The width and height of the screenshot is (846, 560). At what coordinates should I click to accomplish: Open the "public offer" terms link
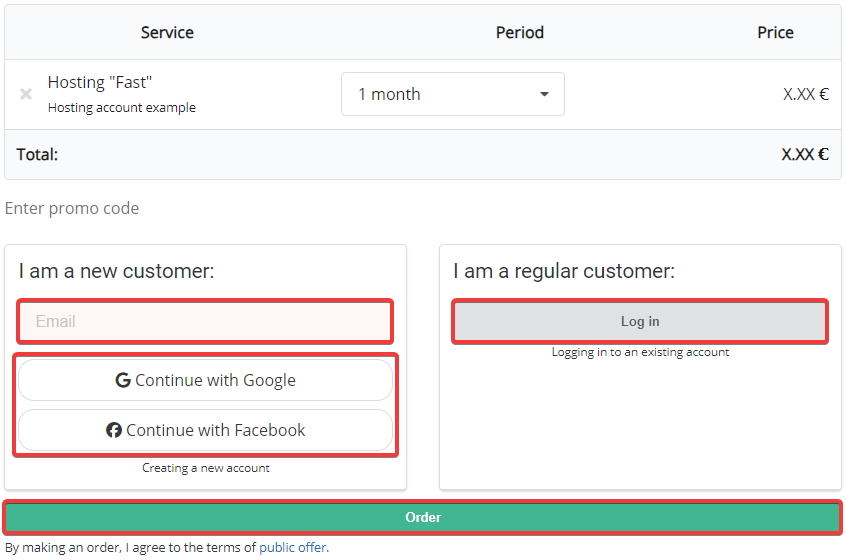(x=292, y=547)
